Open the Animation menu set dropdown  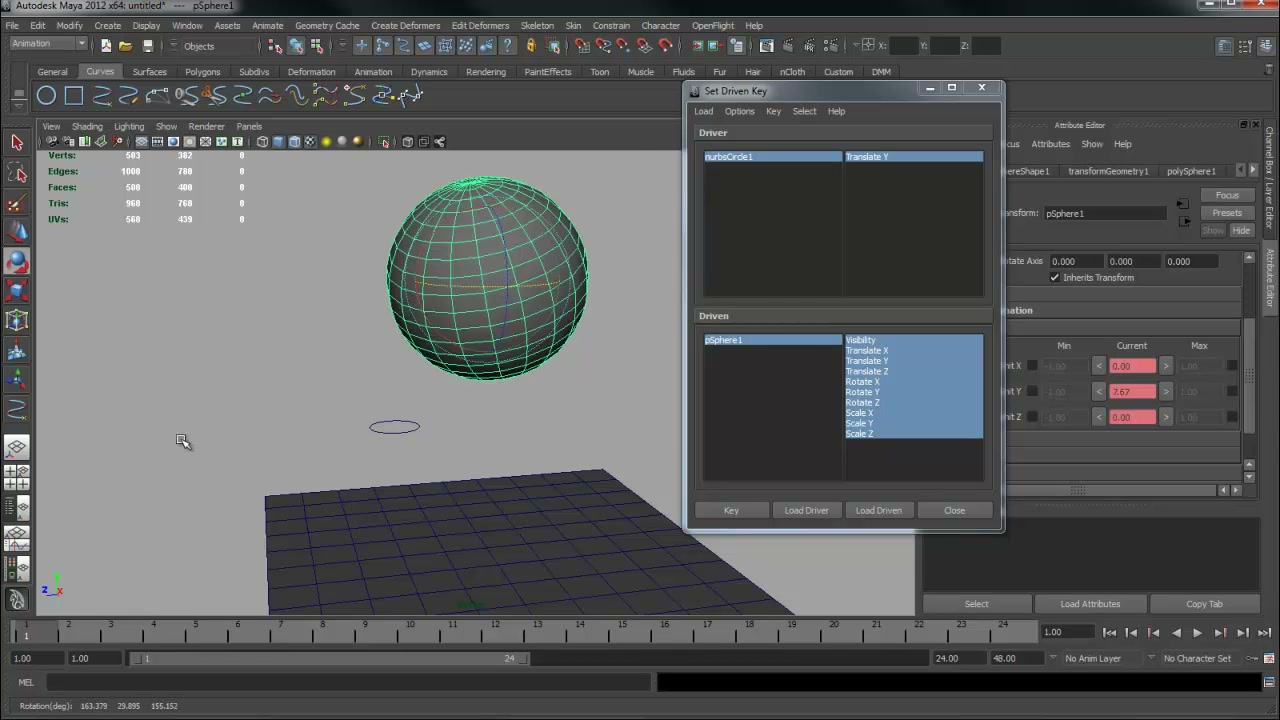(x=48, y=44)
